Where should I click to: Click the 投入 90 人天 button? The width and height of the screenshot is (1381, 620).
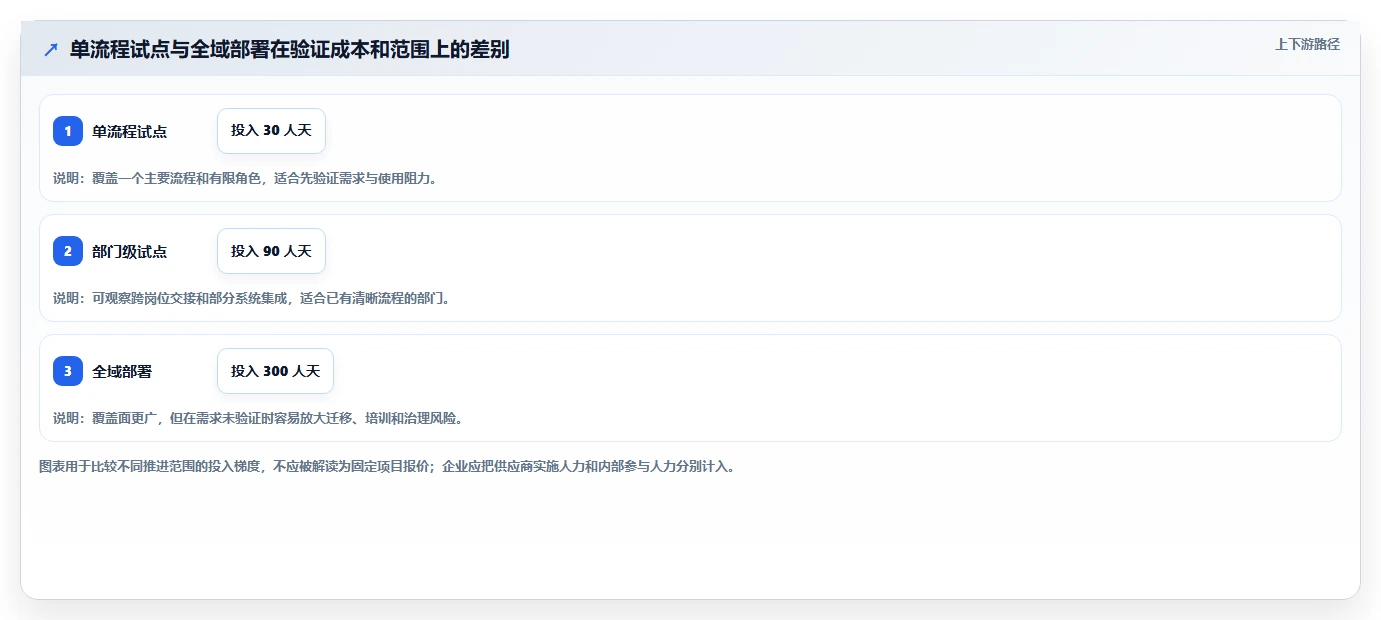pos(271,251)
